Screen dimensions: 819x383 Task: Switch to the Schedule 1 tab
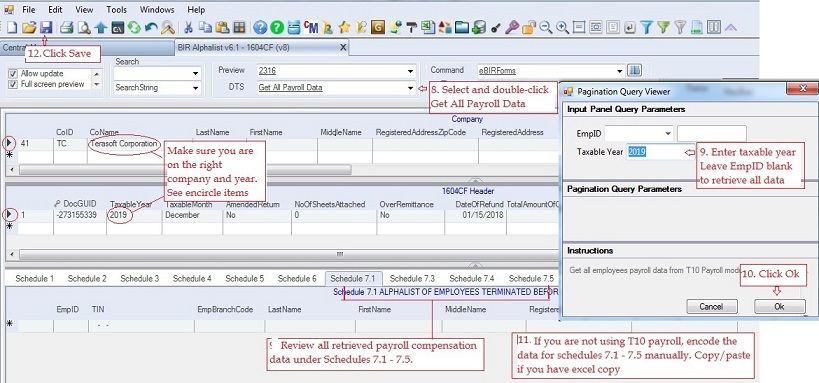pyautogui.click(x=34, y=278)
